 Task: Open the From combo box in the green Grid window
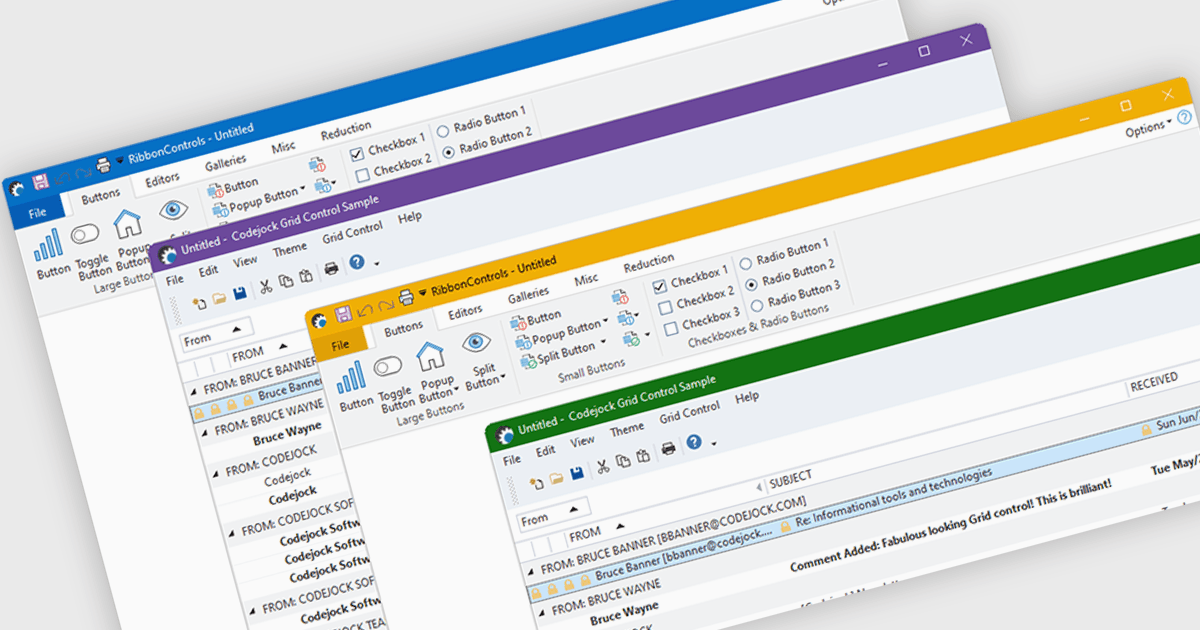coord(553,515)
